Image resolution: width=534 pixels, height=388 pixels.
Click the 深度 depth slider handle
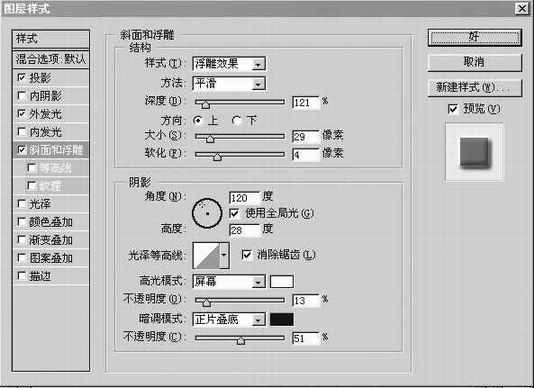pyautogui.click(x=205, y=105)
